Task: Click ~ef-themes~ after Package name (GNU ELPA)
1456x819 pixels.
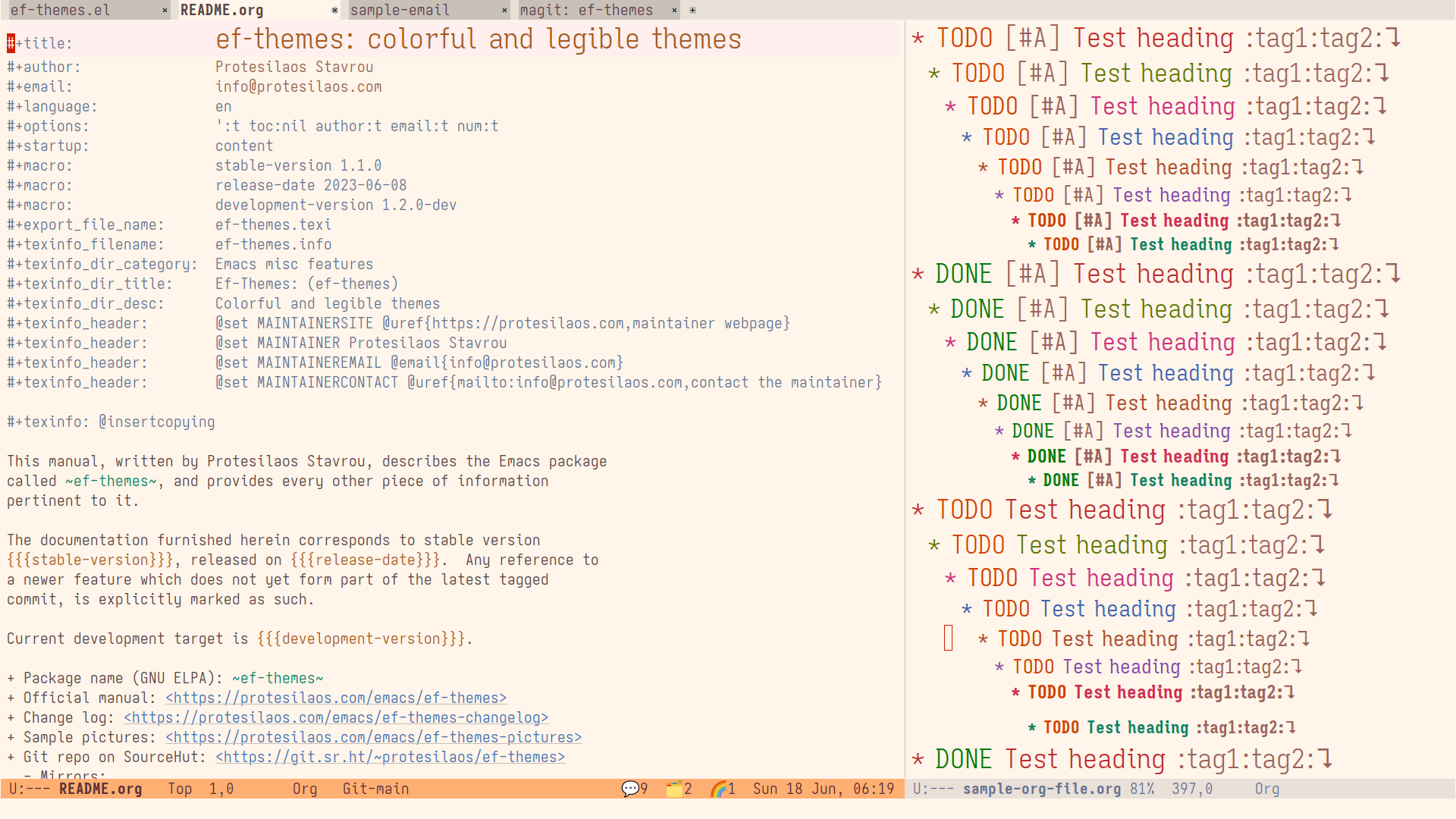Action: click(x=278, y=678)
